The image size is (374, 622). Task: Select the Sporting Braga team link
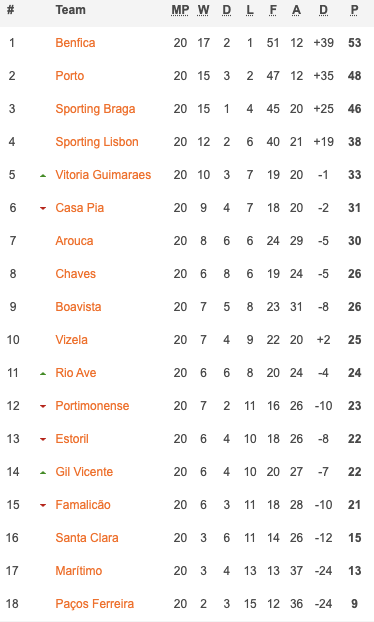(x=95, y=109)
